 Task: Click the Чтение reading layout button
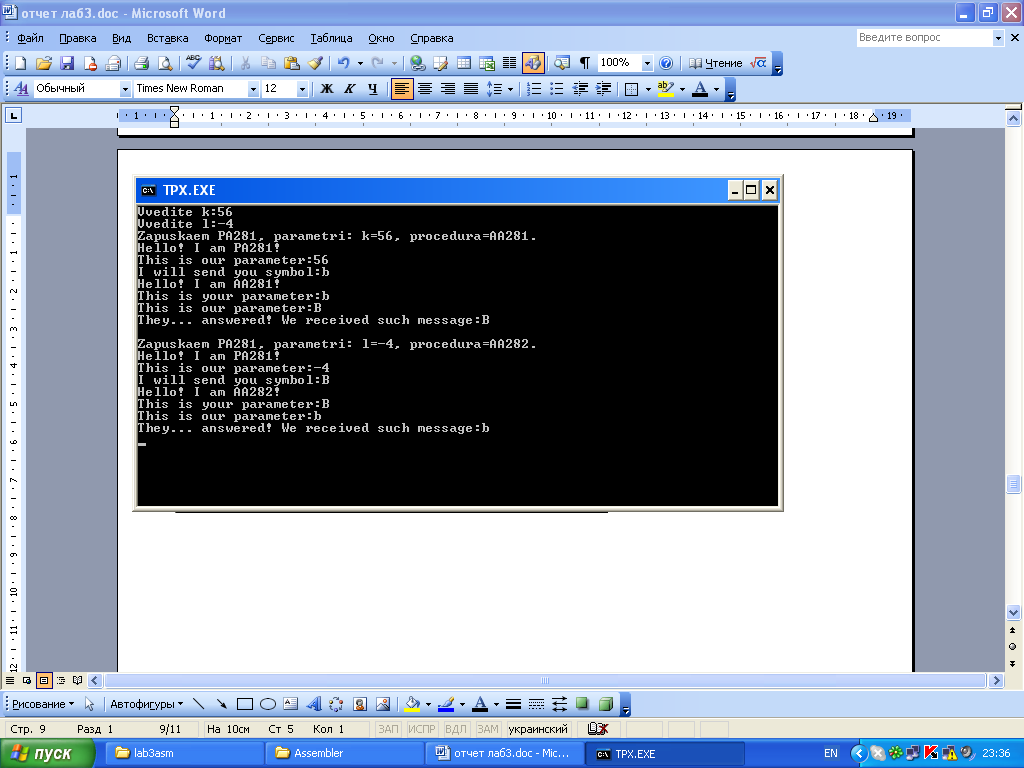pos(716,63)
